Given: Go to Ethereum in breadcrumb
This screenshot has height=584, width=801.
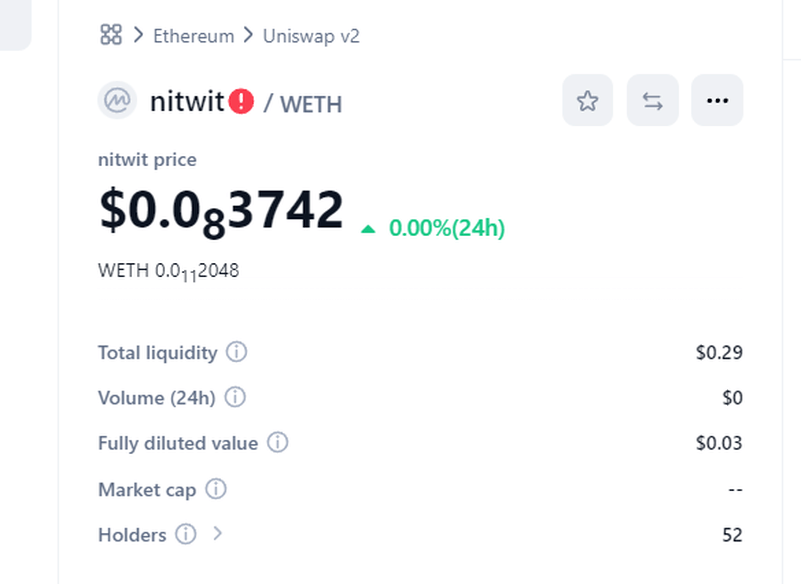Looking at the screenshot, I should click(x=194, y=36).
